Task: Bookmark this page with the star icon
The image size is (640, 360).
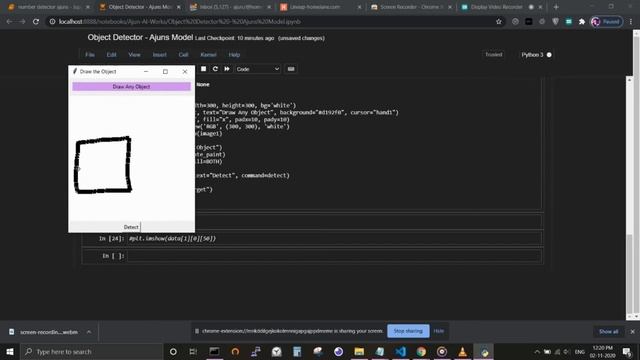Action: [499, 22]
